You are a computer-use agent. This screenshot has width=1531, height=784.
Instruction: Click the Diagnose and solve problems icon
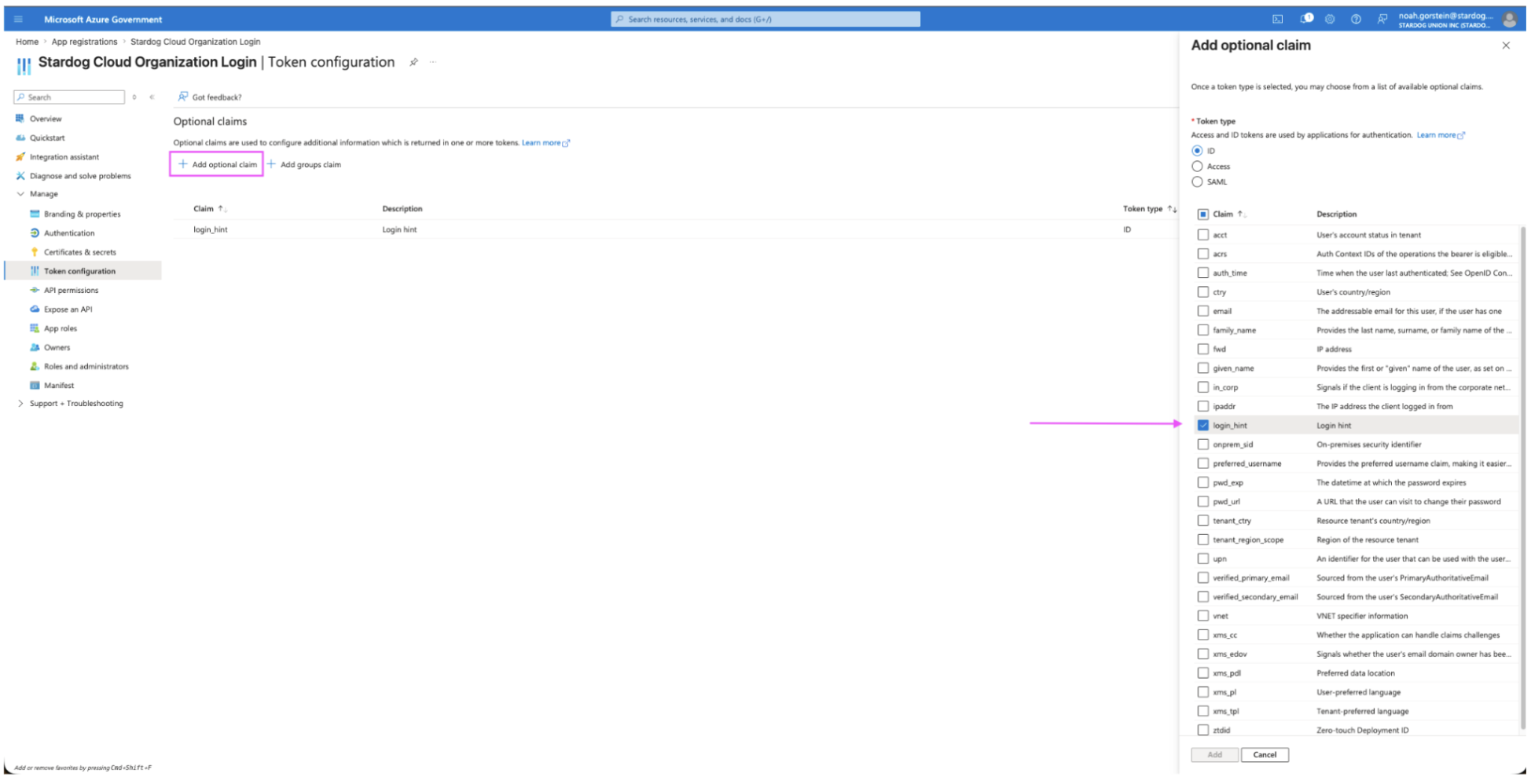tap(20, 176)
